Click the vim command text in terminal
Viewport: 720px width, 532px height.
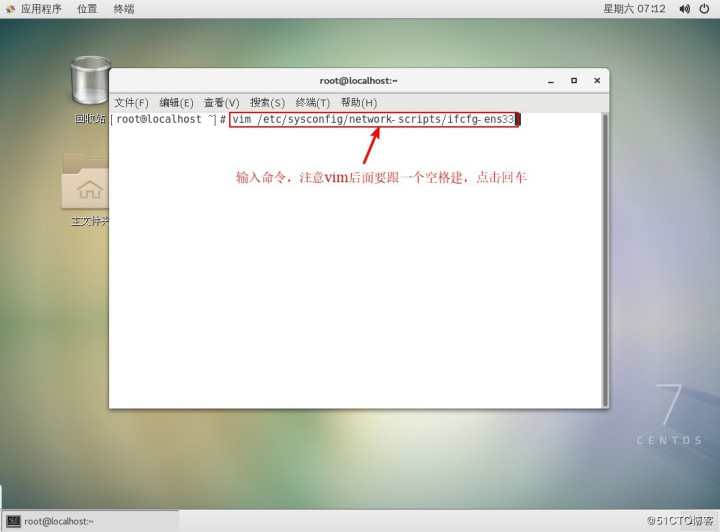[373, 119]
